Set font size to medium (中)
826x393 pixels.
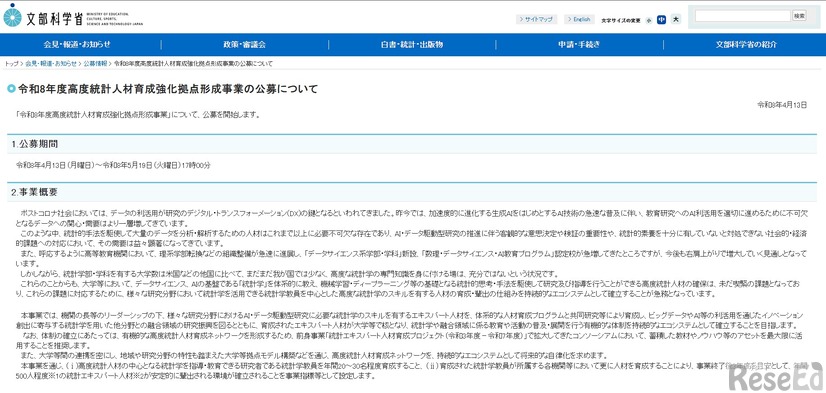coord(662,20)
